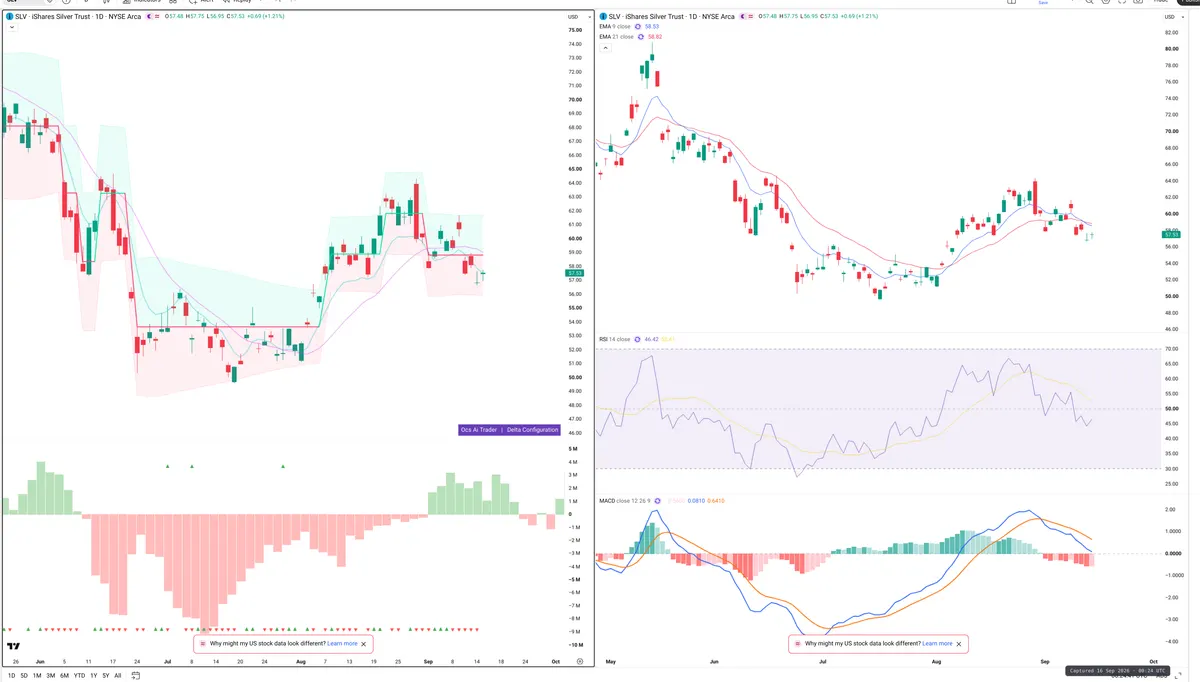Screen dimensions: 1200x682
Task: Click the Aug label on right time axis
Action: tap(936, 662)
